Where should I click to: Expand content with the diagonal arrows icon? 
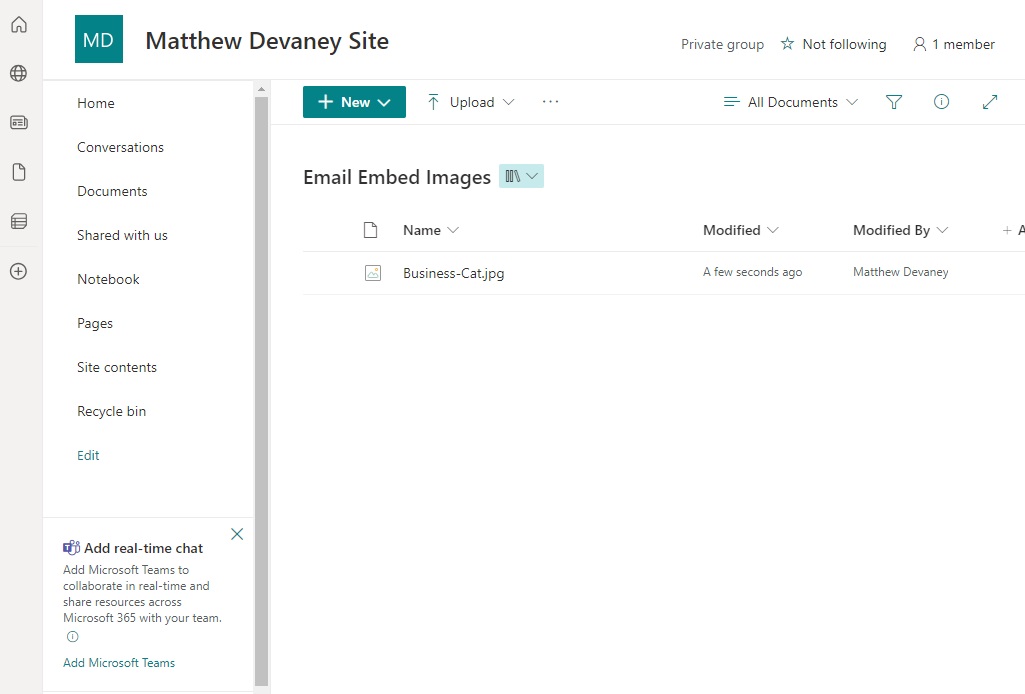[990, 102]
